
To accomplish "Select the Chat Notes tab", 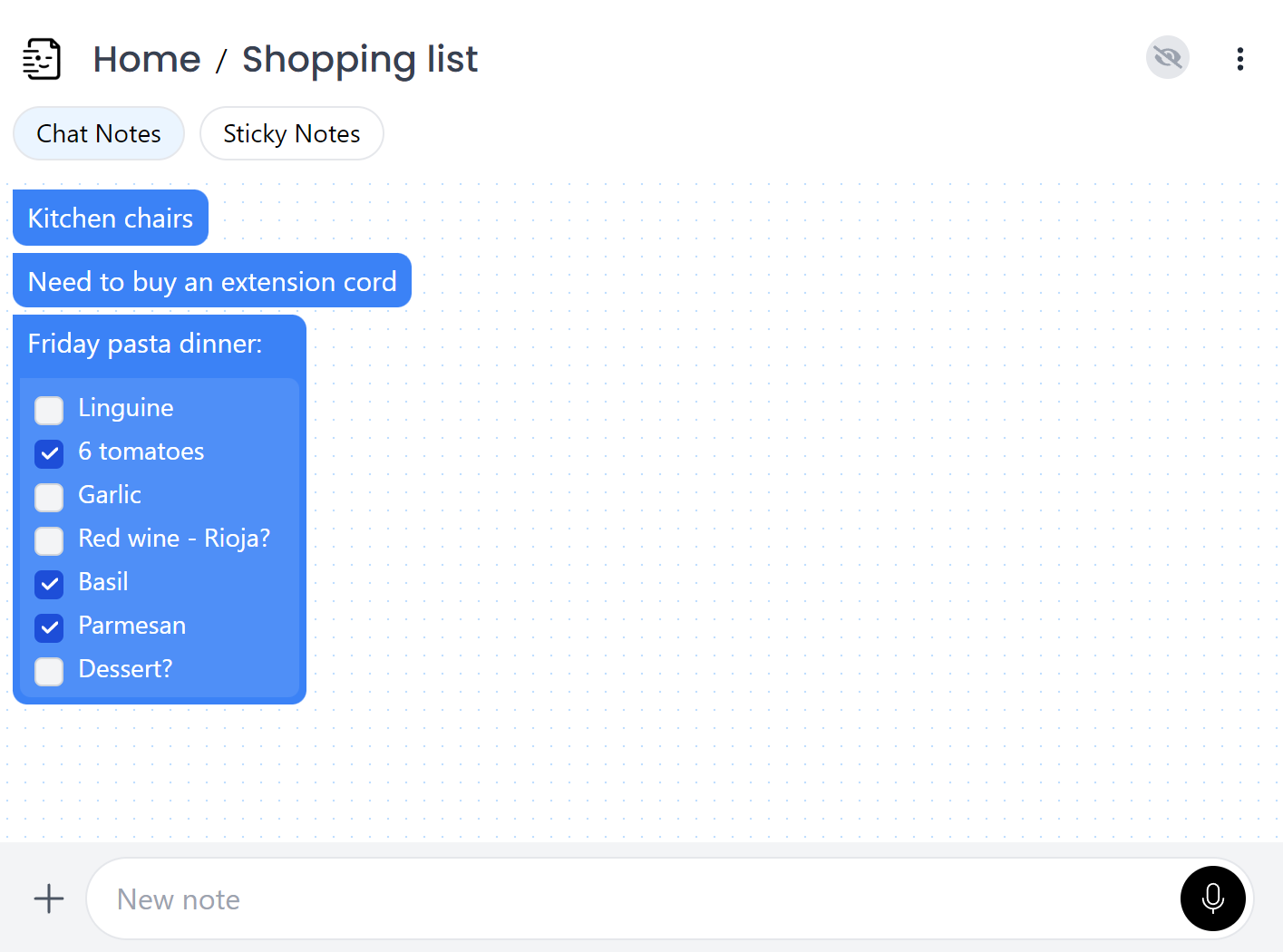I will [99, 133].
